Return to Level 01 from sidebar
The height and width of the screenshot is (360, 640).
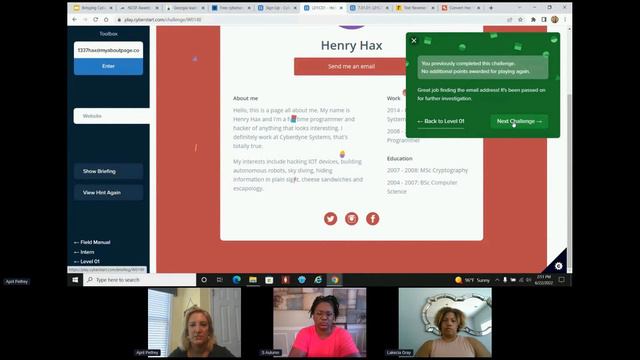pos(87,261)
